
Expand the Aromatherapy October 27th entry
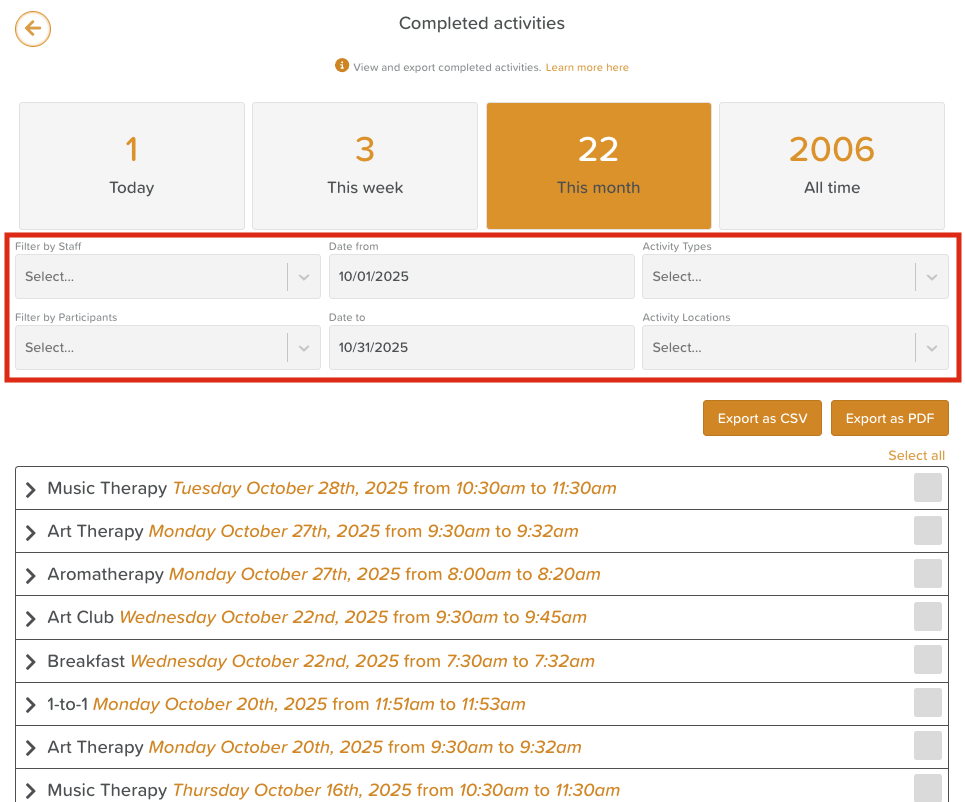[30, 575]
